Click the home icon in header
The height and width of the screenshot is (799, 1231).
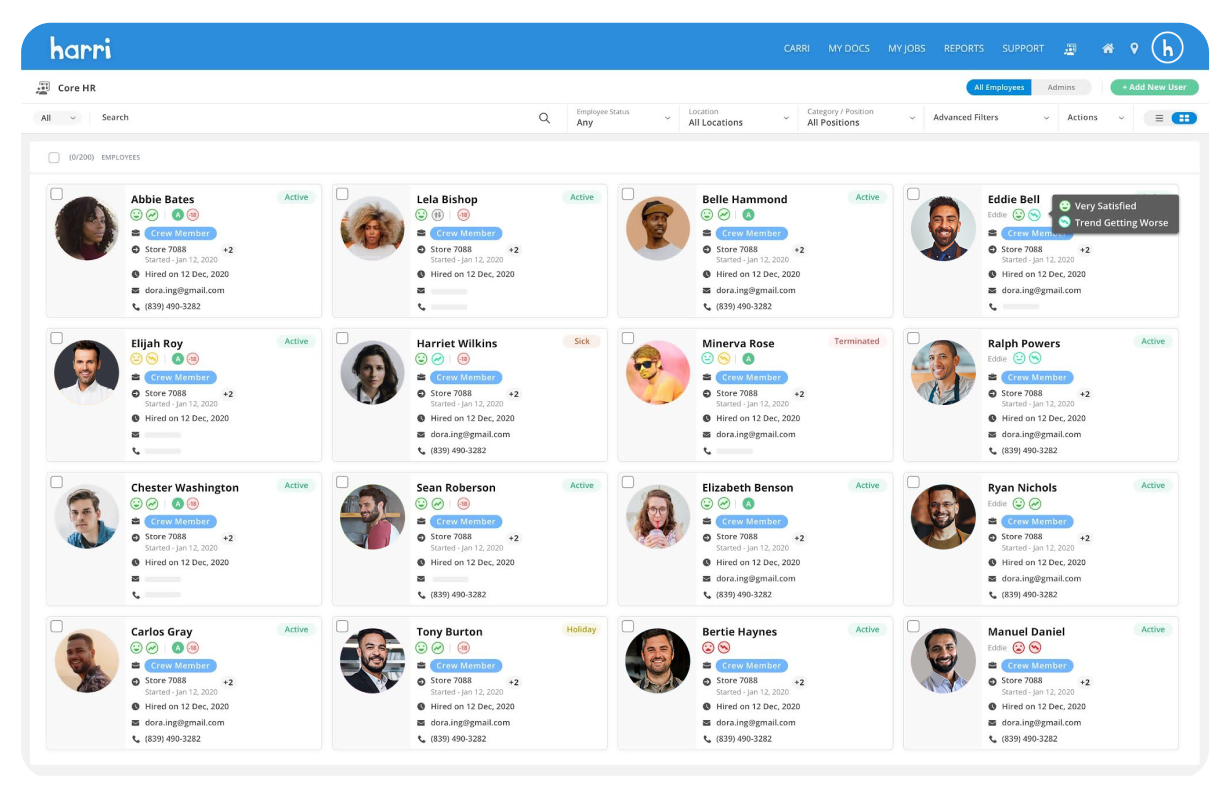point(1108,48)
